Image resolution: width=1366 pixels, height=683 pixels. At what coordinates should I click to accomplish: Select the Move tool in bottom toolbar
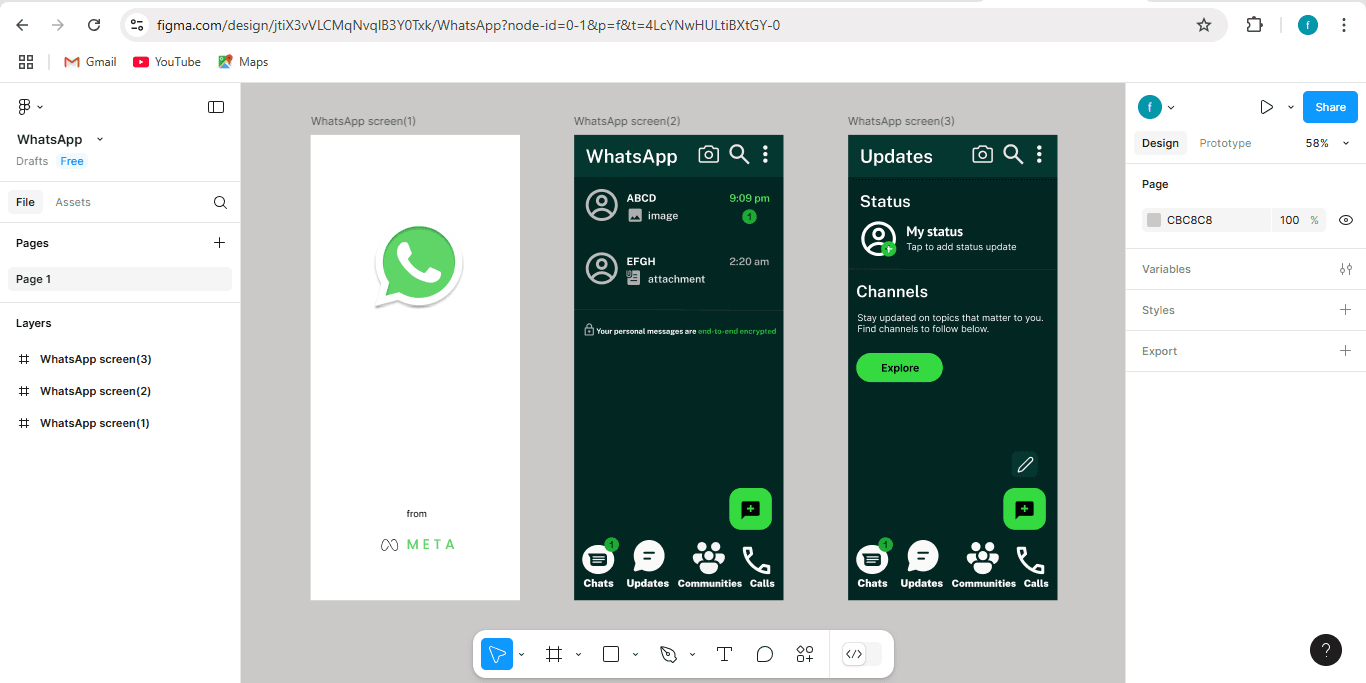click(x=496, y=654)
